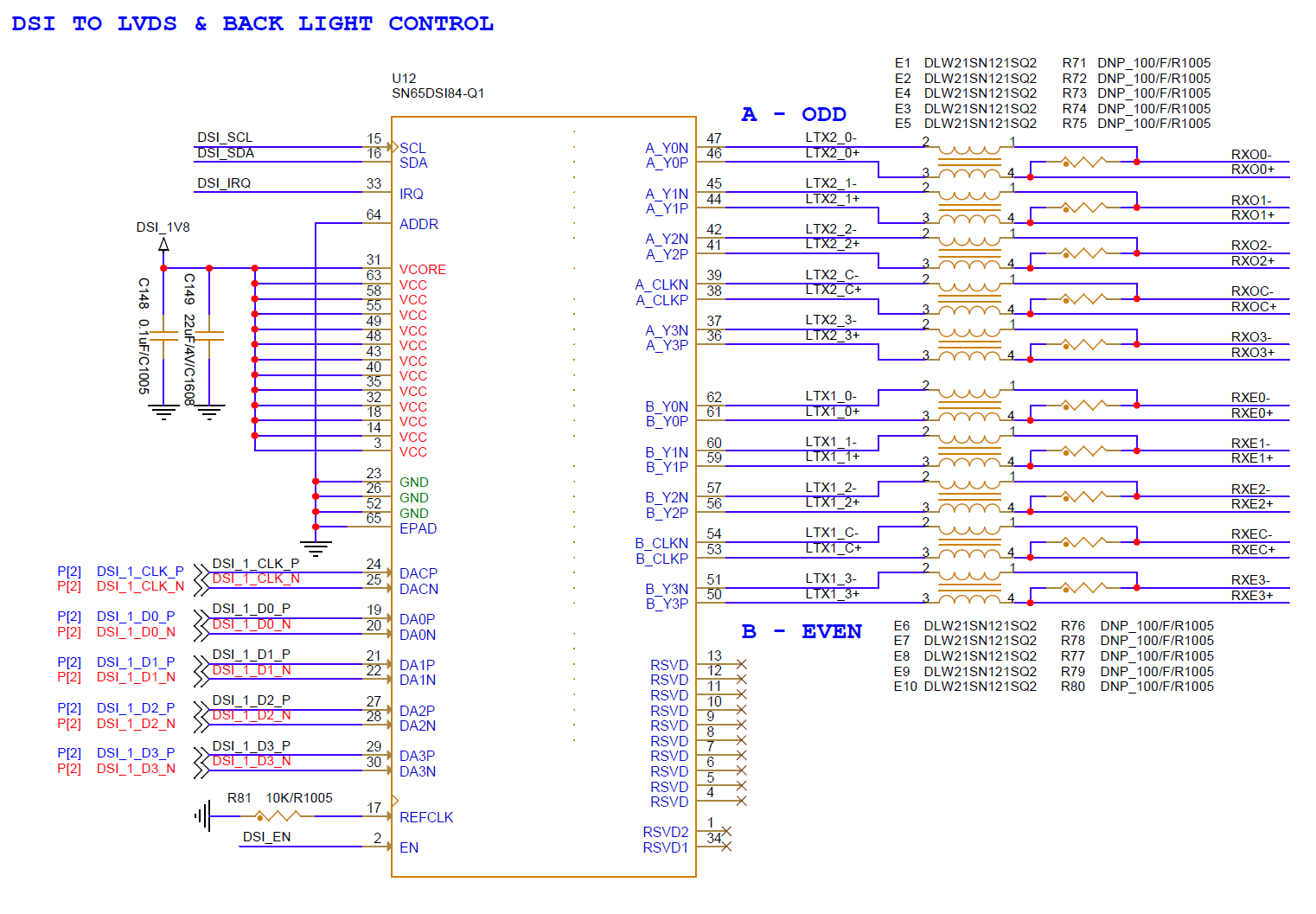Click the ADDR pin name
The height and width of the screenshot is (914, 1316).
coord(418,224)
